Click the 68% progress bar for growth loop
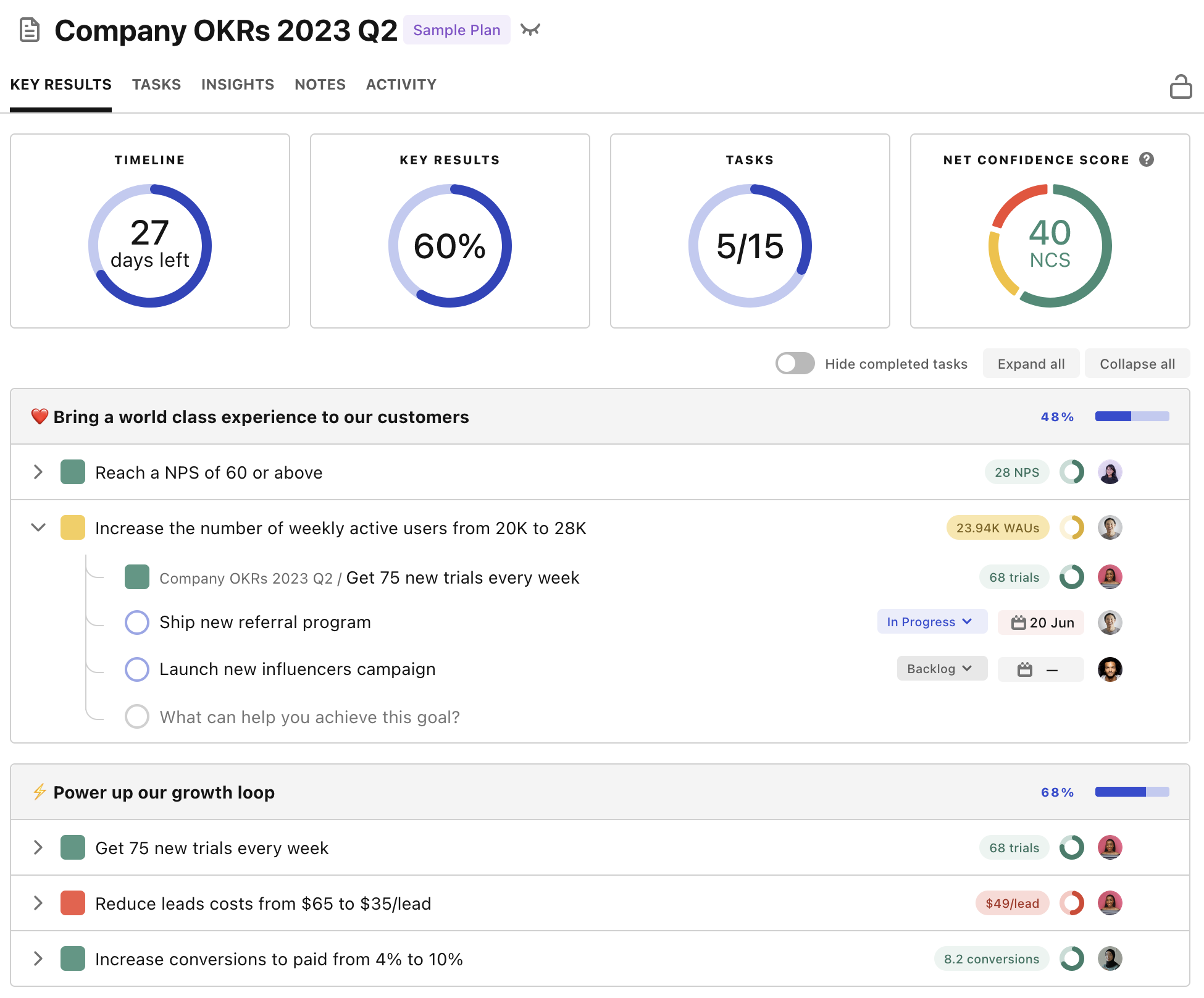 coord(1132,791)
